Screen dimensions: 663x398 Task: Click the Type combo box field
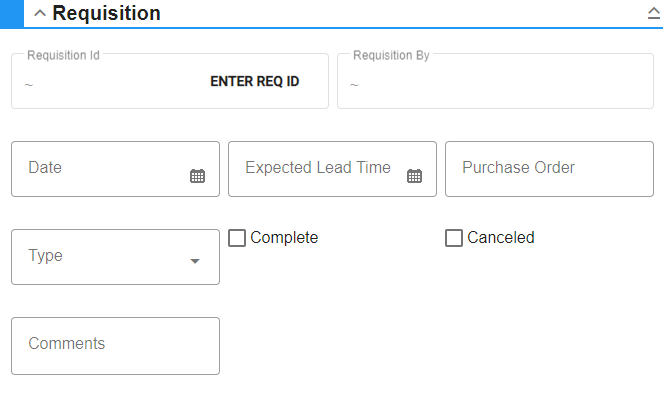115,257
